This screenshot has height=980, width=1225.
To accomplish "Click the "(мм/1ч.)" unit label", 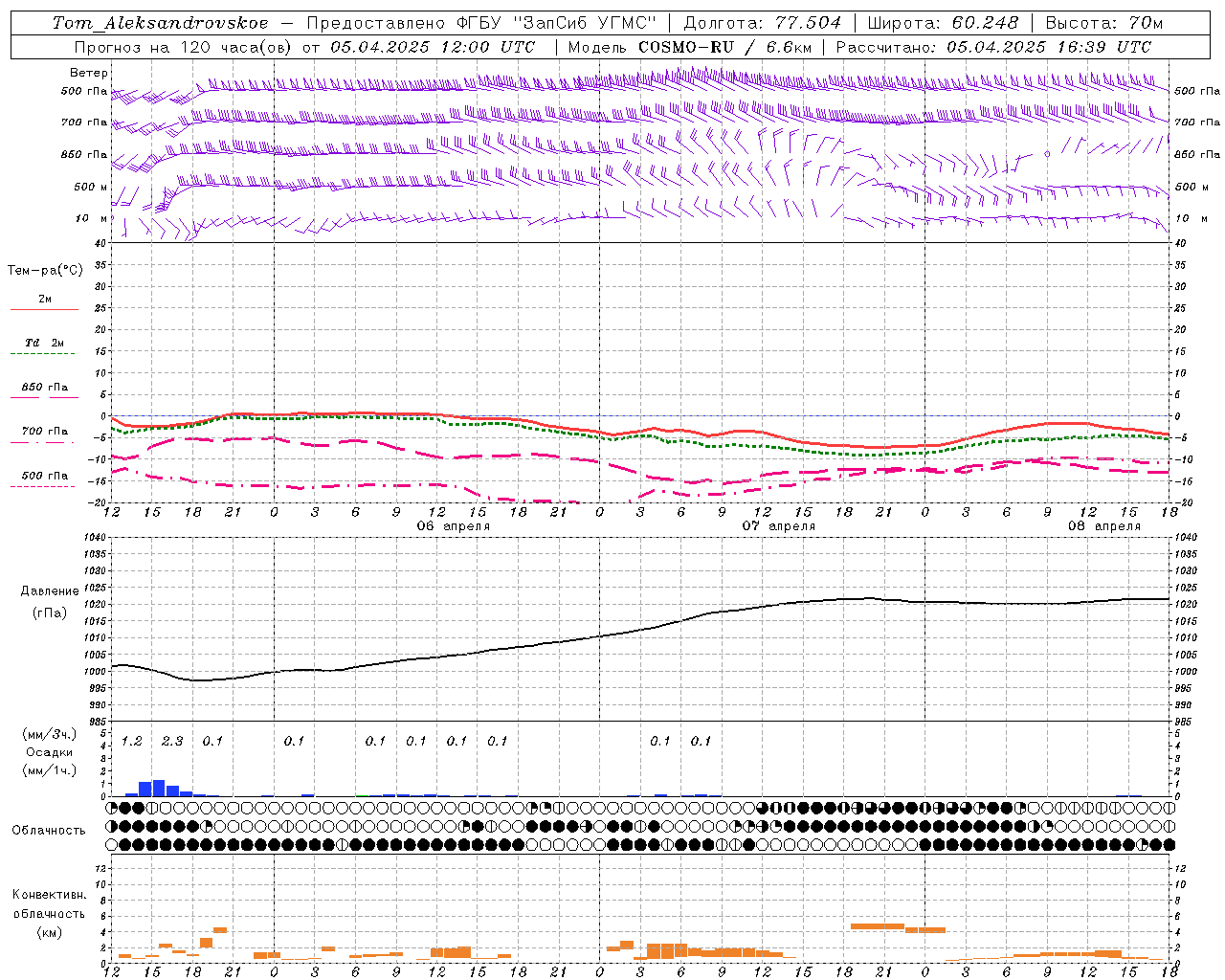I will 50,770.
